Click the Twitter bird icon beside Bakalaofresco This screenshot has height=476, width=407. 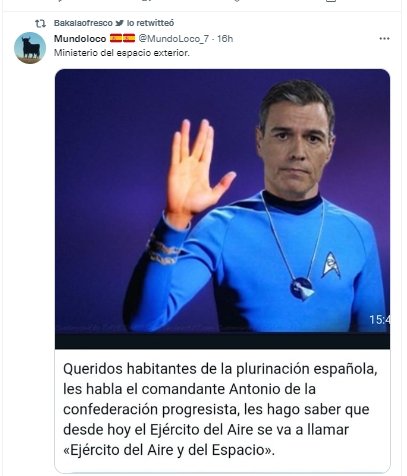pyautogui.click(x=119, y=23)
